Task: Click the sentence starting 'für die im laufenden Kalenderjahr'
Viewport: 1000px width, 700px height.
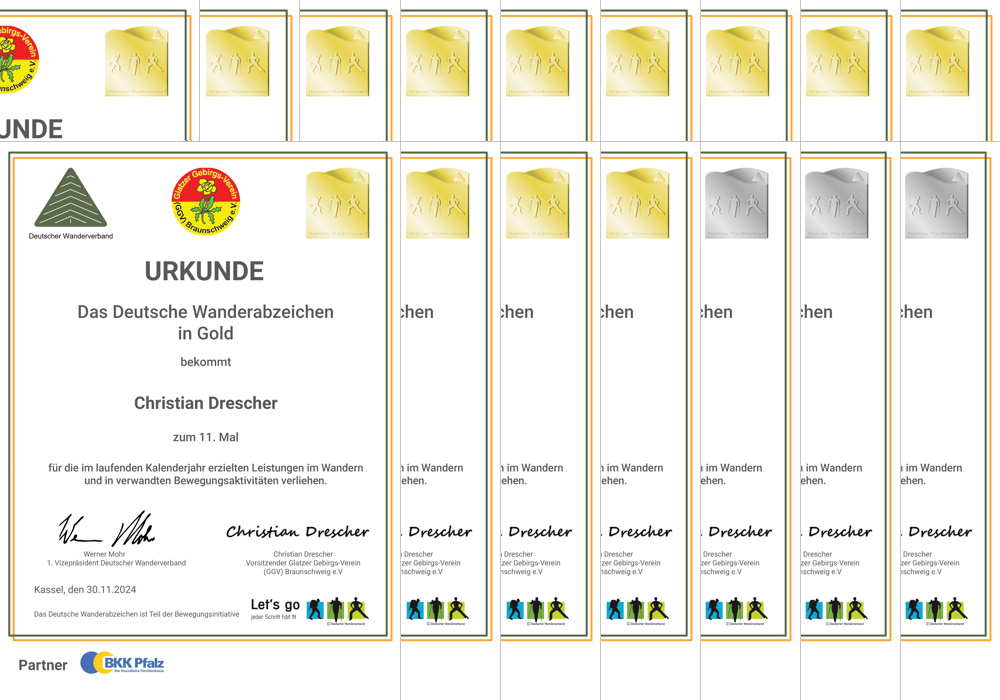Action: 205,474
